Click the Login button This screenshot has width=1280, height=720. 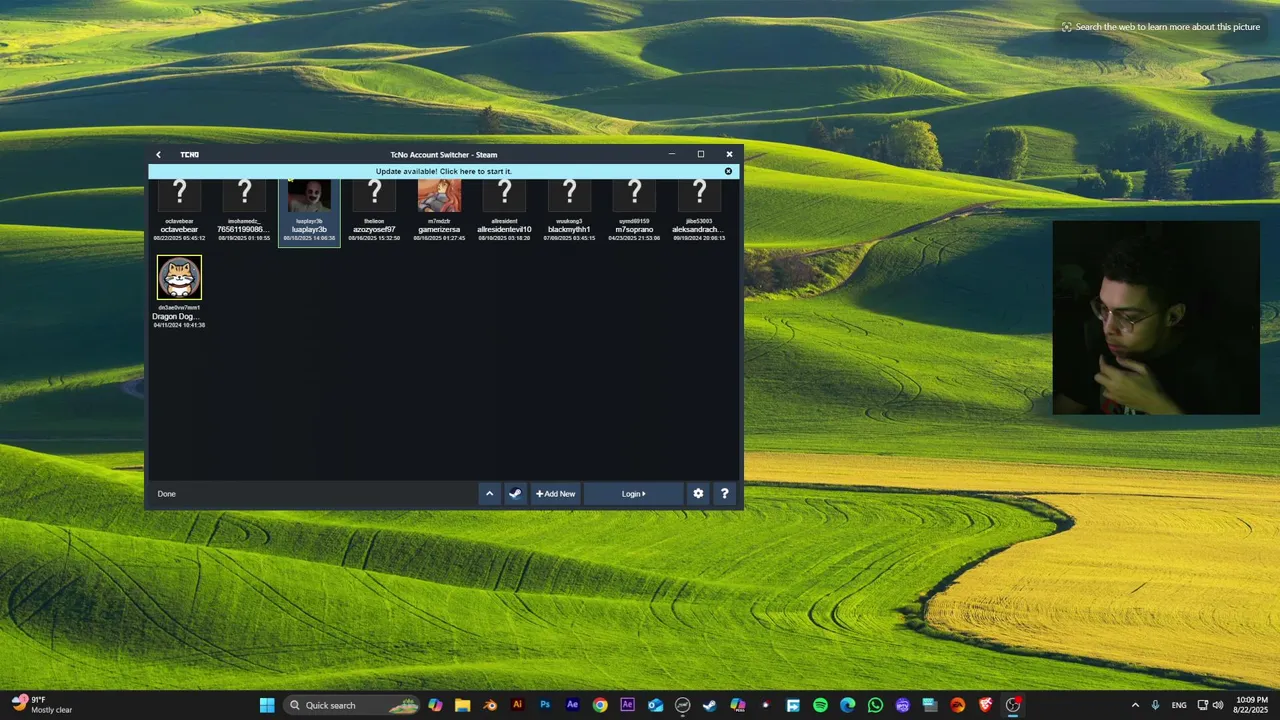[634, 493]
